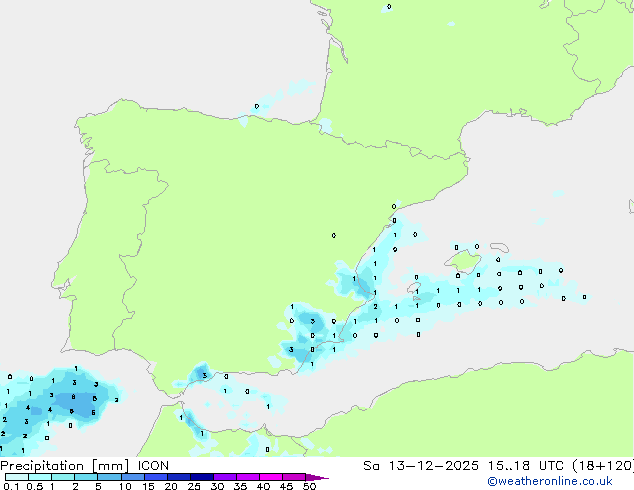Pick the magenta swatch between 40 and 45
The height and width of the screenshot is (490, 634).
tap(271, 477)
